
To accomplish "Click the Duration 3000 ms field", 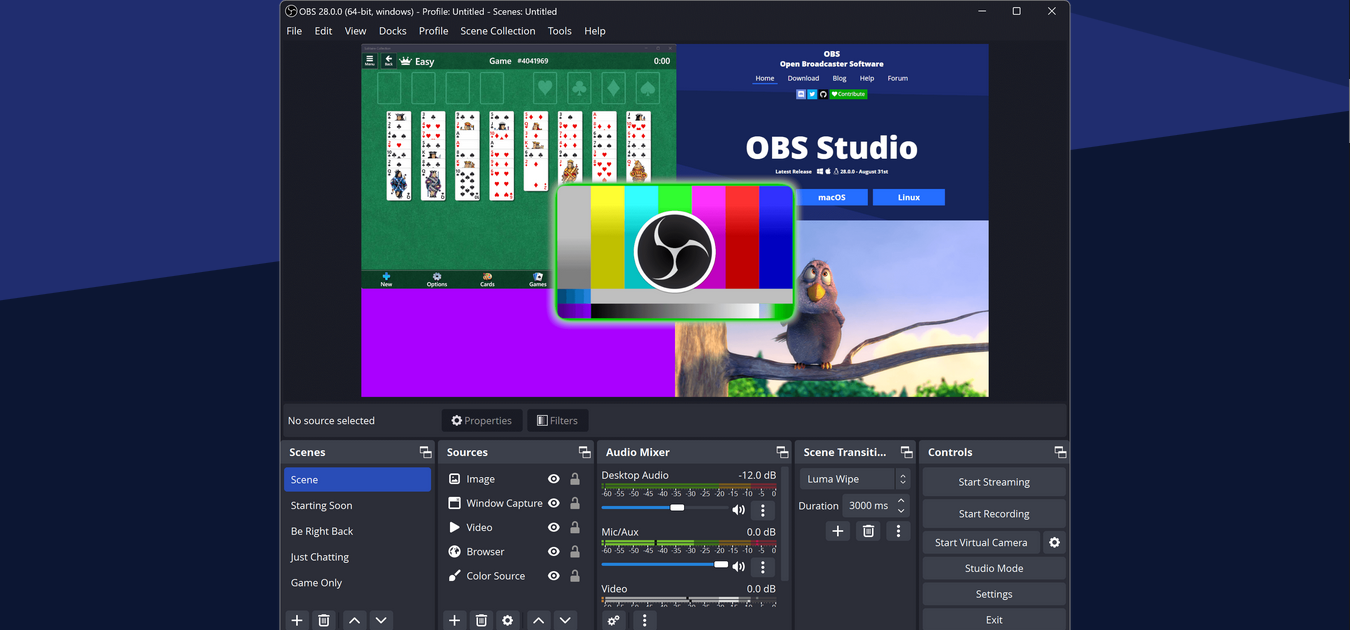I will point(868,506).
